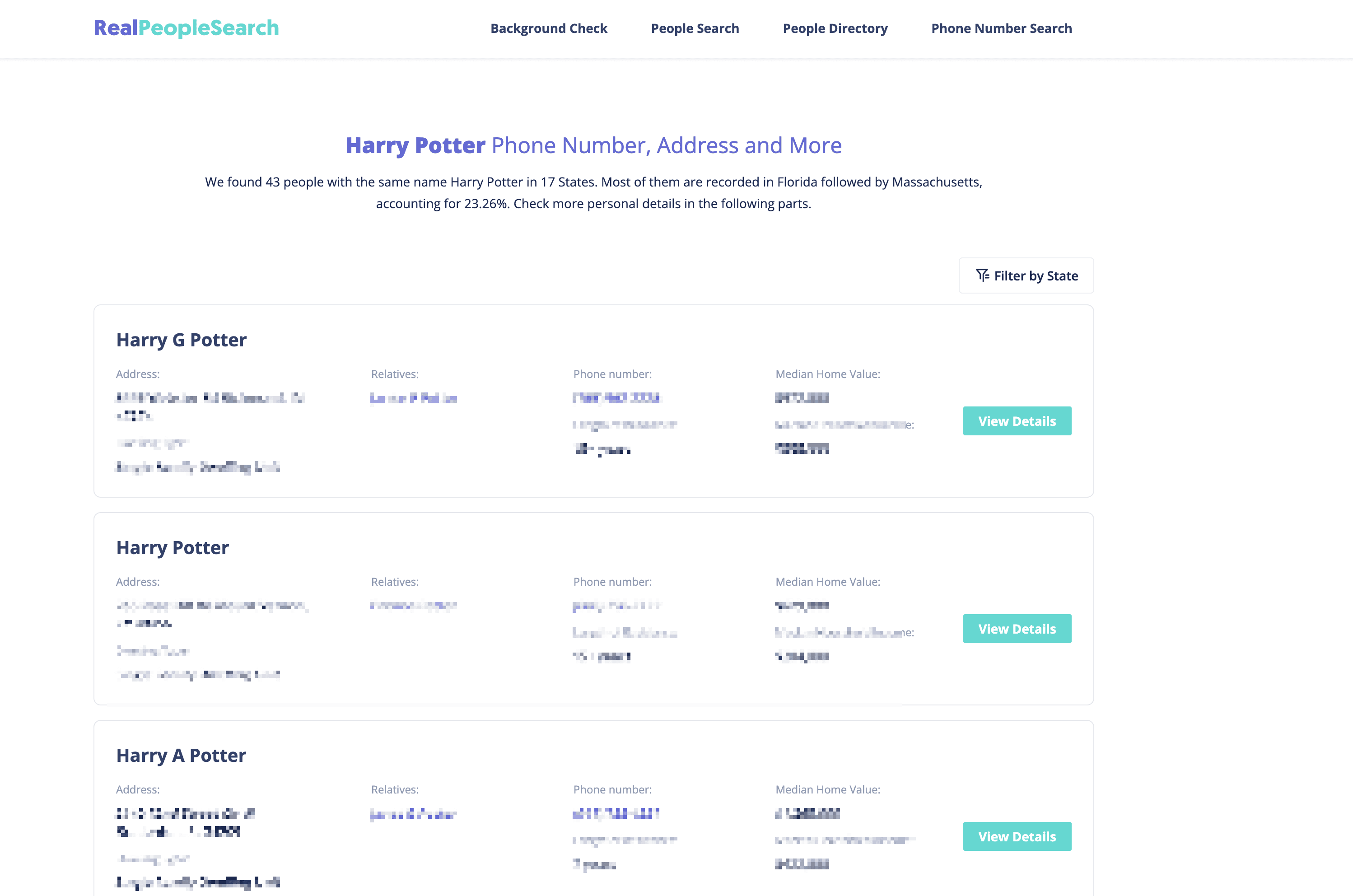Click the filter funnel icon
Viewport: 1353px width, 896px height.
click(x=982, y=275)
